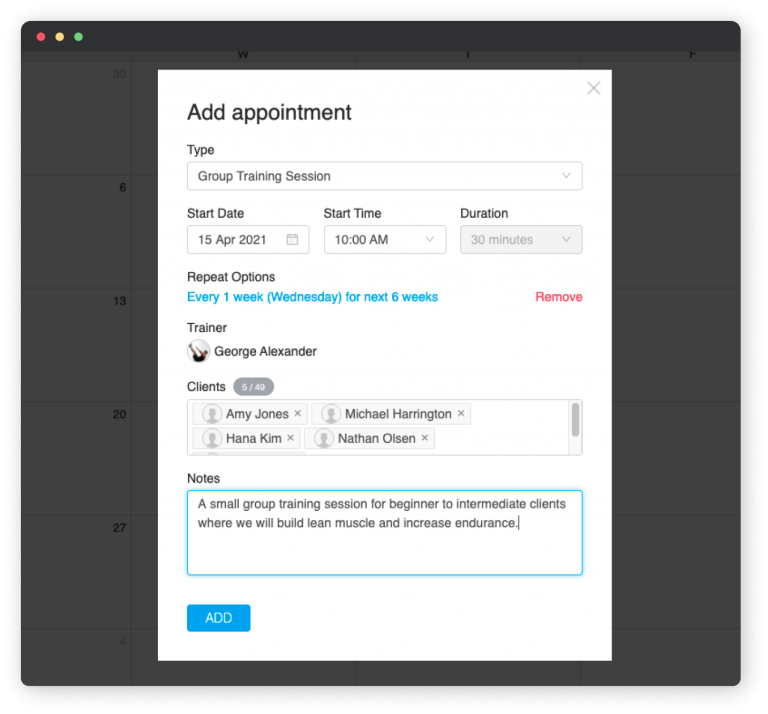Click the blue ADD button
This screenshot has width=768, height=714.
pyautogui.click(x=218, y=618)
